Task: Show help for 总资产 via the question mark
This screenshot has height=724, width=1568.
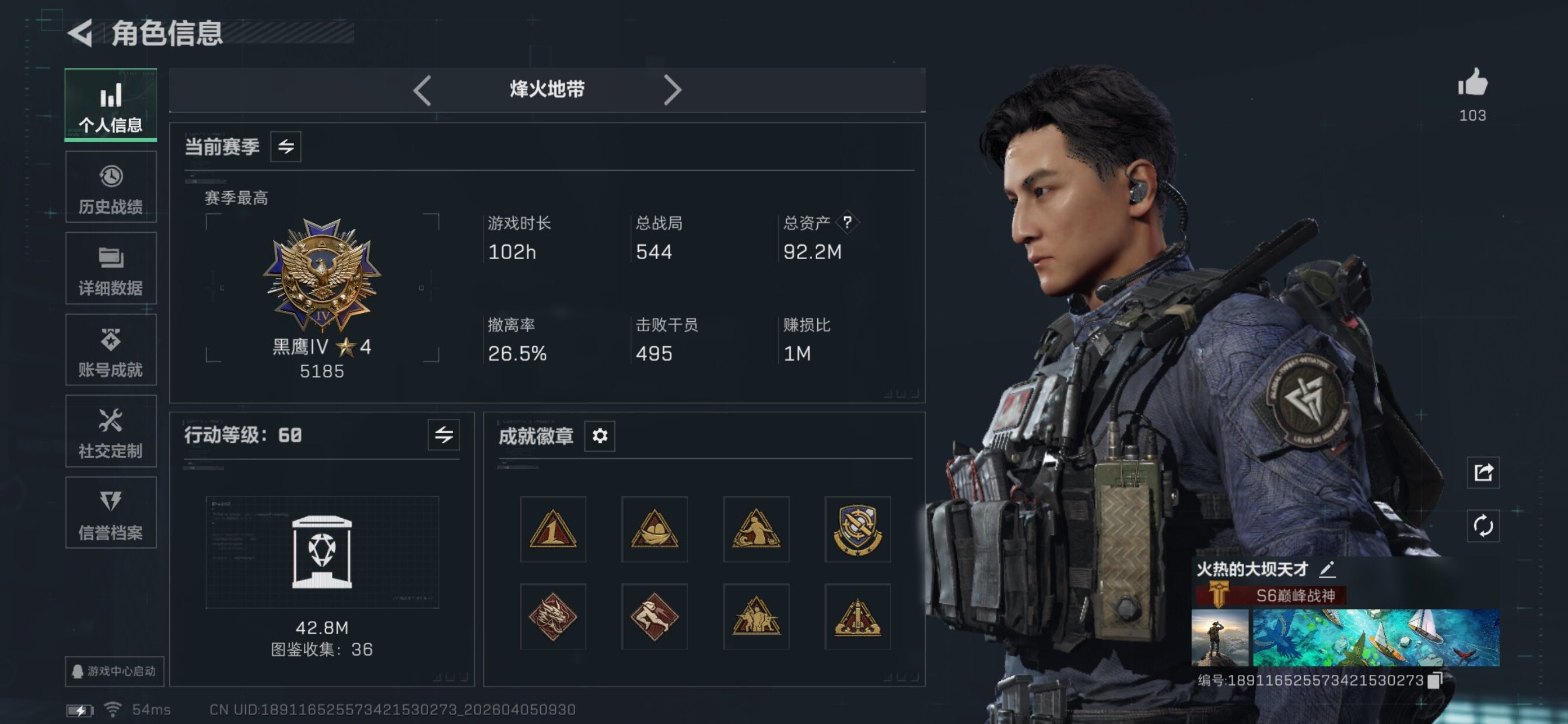Action: point(846,223)
